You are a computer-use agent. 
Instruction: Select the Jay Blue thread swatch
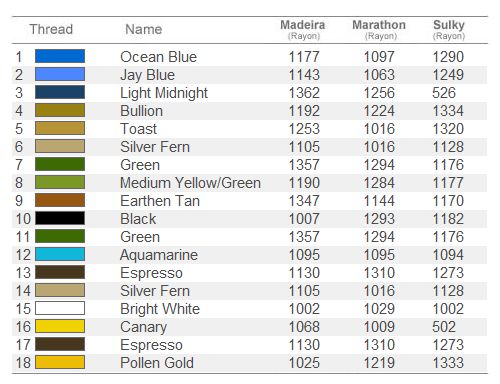tap(60, 74)
